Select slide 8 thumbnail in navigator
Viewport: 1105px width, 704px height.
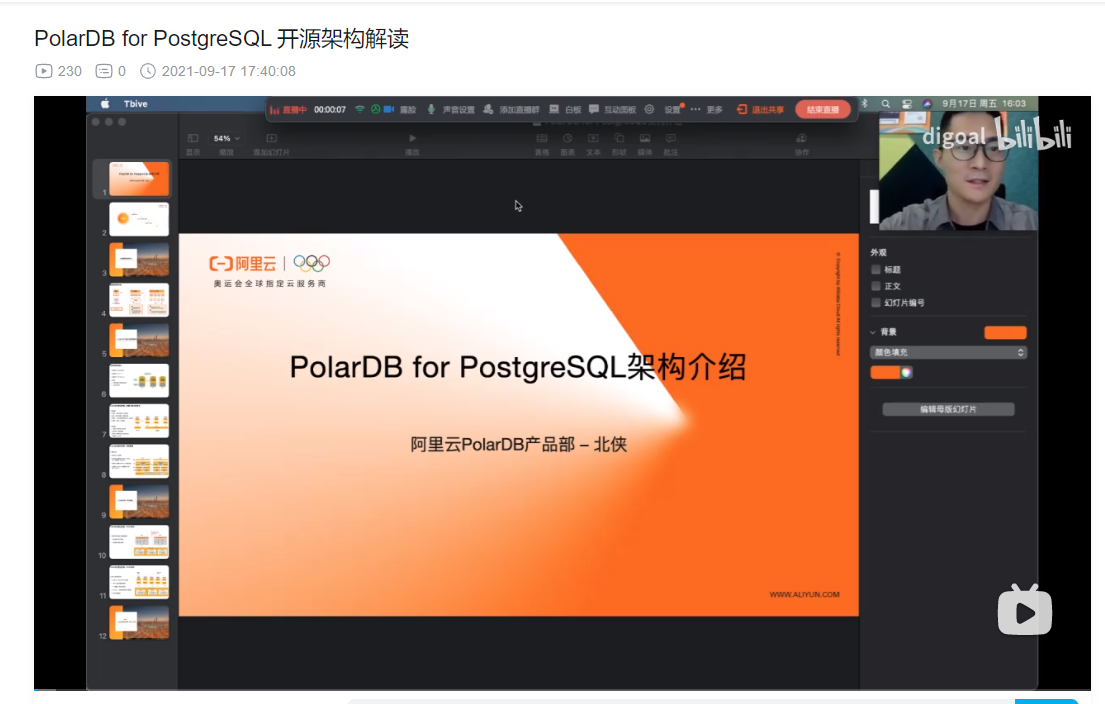click(139, 461)
